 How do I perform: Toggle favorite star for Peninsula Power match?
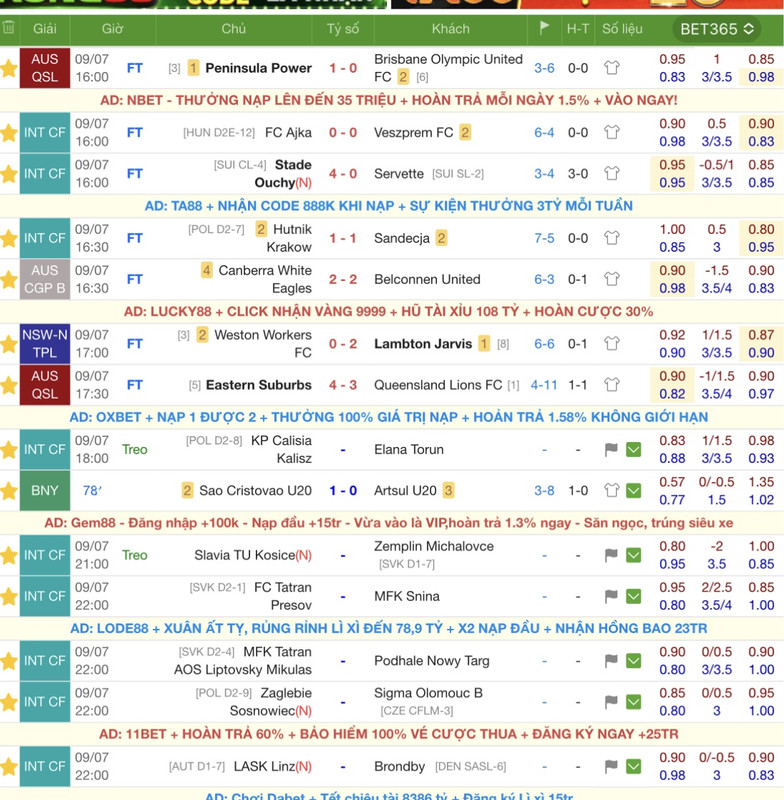[x=9, y=68]
